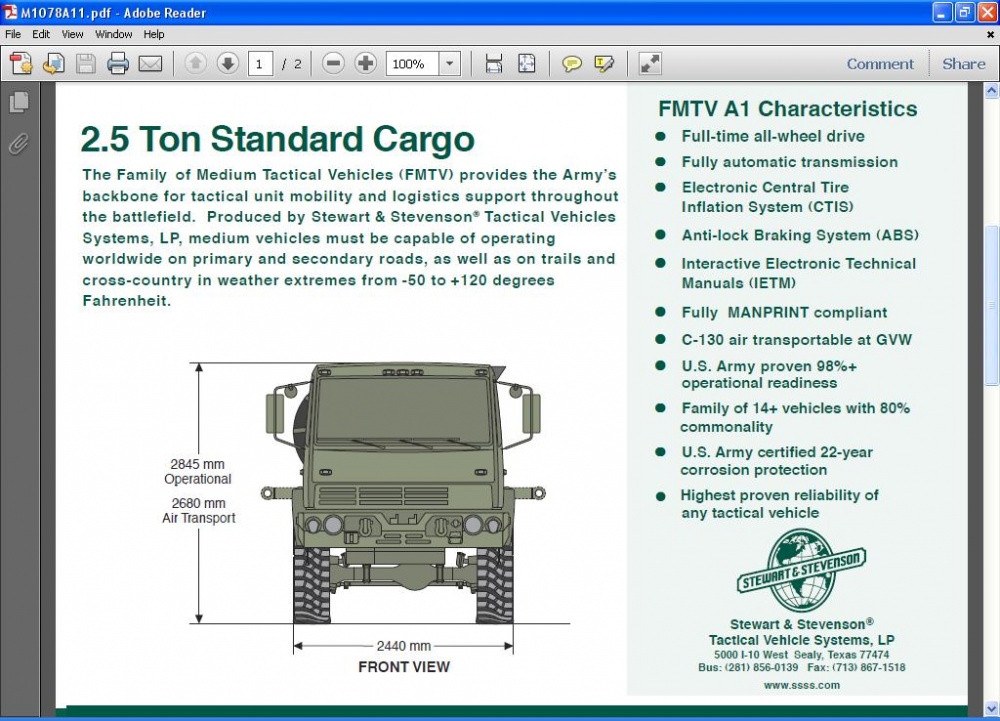Open the Help menu
1000x721 pixels.
click(154, 34)
